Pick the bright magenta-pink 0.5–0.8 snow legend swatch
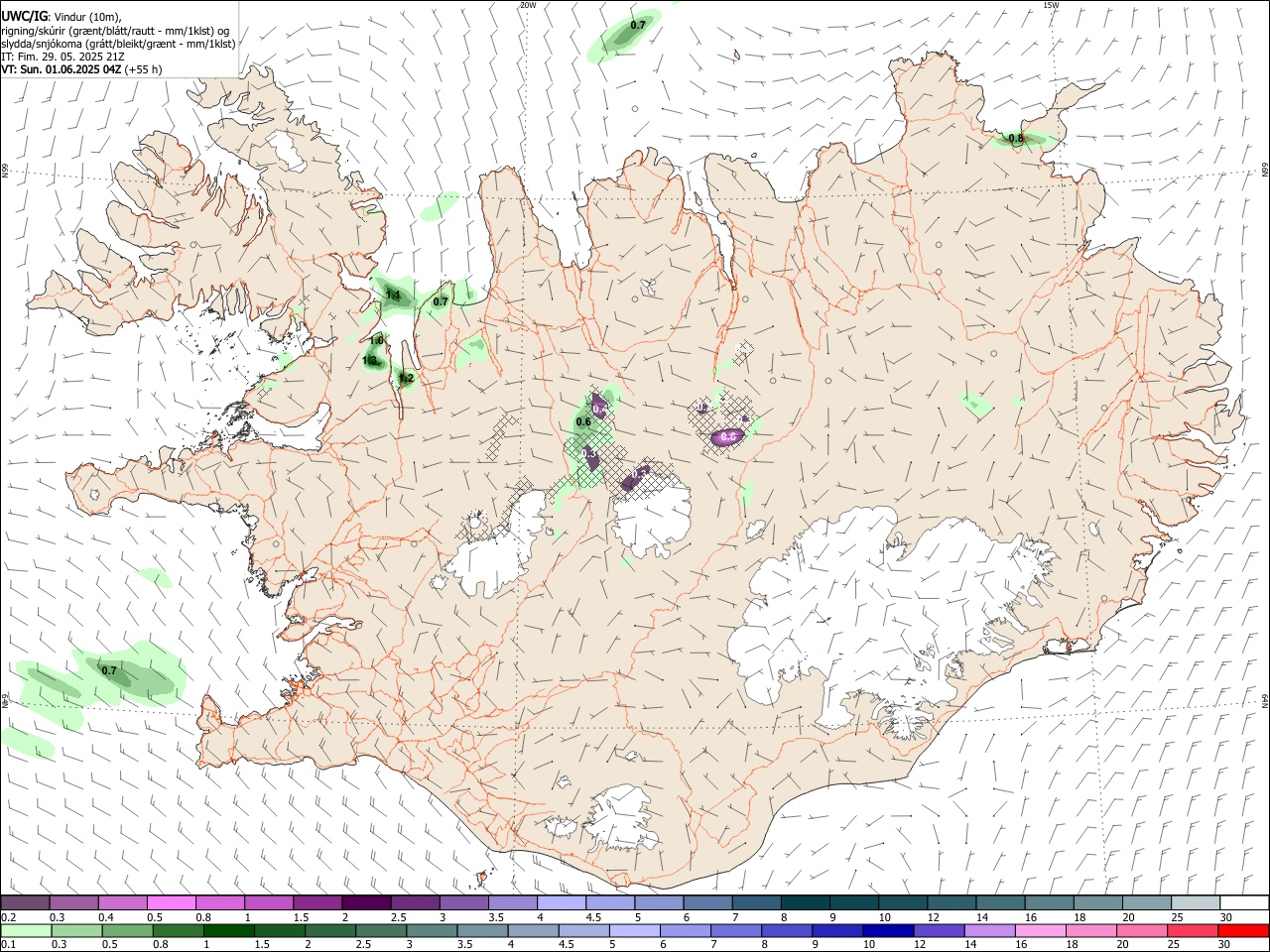Screen dimensions: 1270x952 point(171,903)
